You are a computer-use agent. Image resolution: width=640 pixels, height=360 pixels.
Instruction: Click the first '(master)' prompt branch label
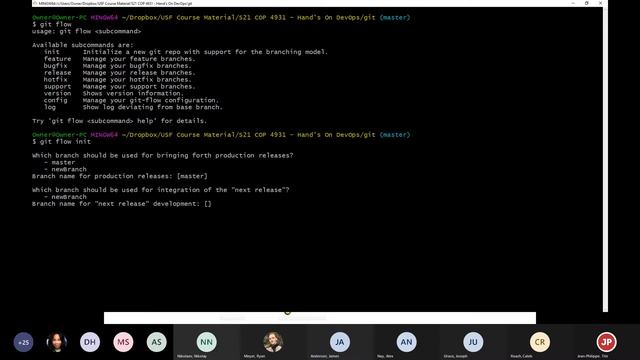(395, 18)
